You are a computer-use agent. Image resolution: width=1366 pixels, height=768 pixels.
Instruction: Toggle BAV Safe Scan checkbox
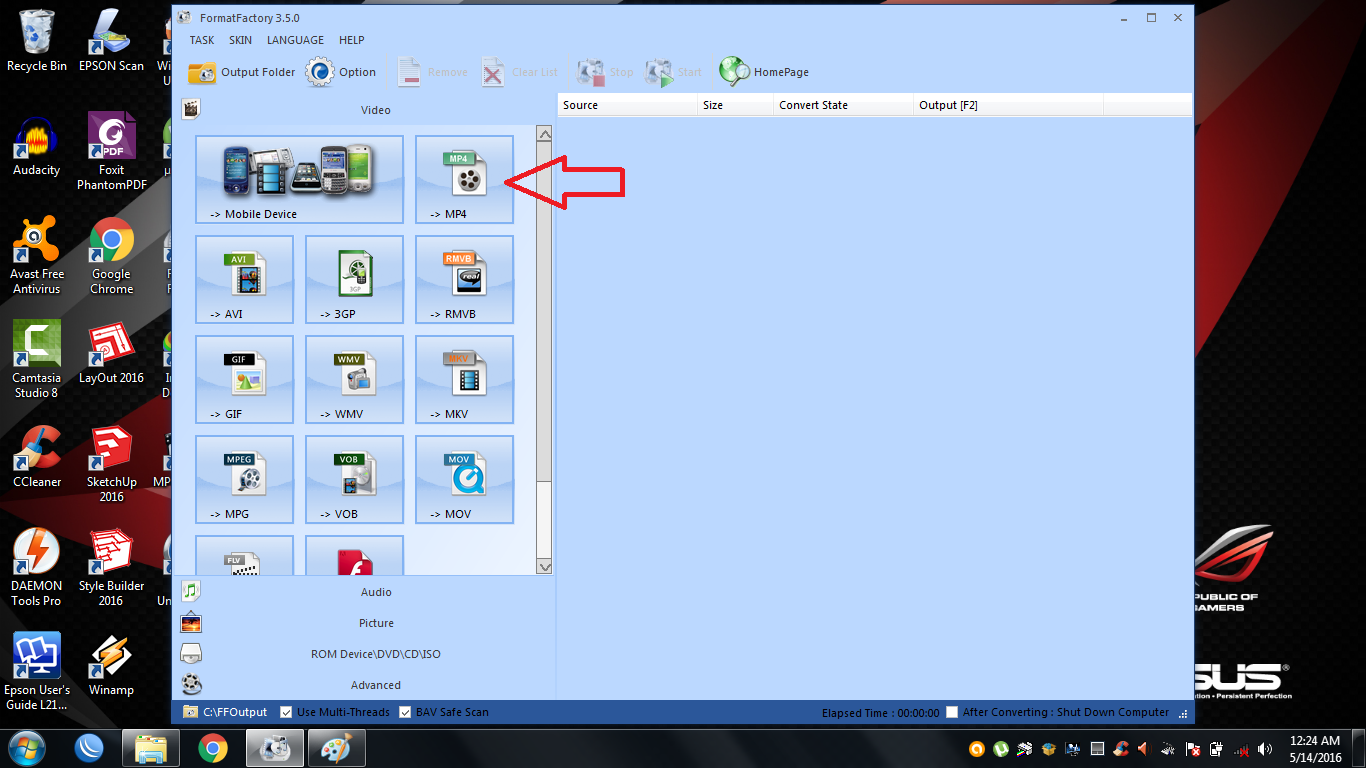(x=405, y=712)
